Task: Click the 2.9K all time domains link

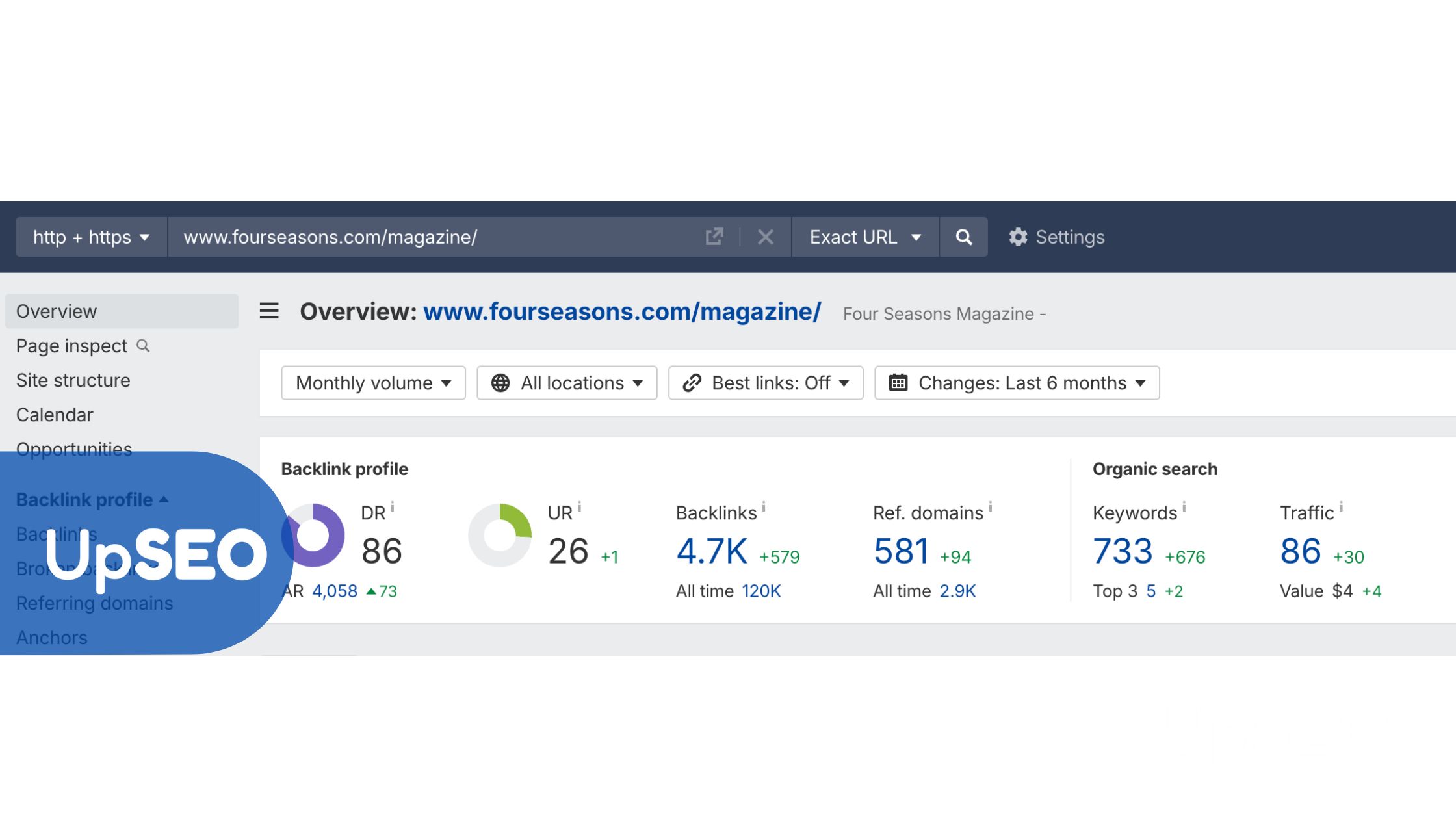Action: click(957, 591)
